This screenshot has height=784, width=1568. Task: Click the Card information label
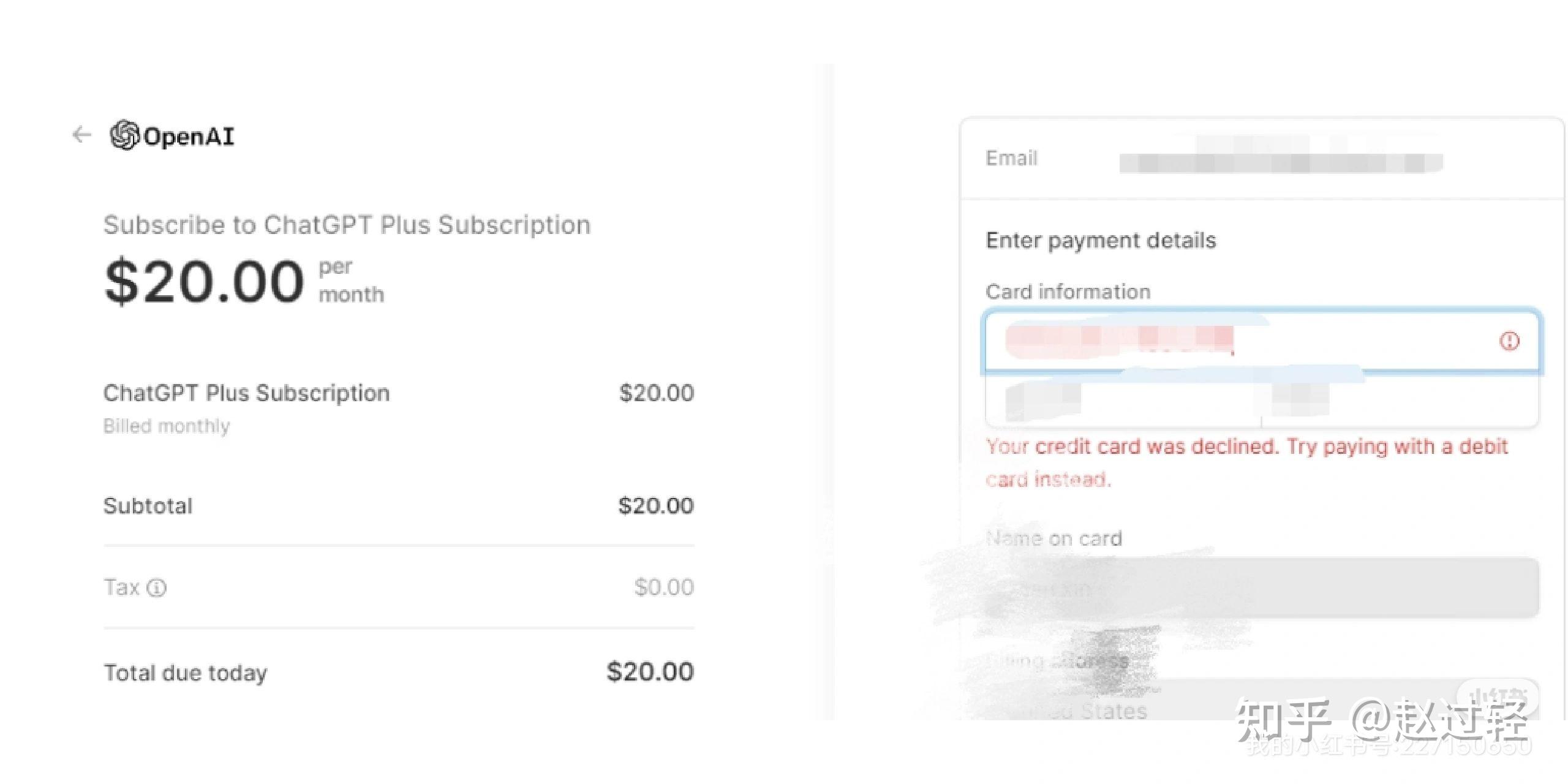coord(1068,292)
